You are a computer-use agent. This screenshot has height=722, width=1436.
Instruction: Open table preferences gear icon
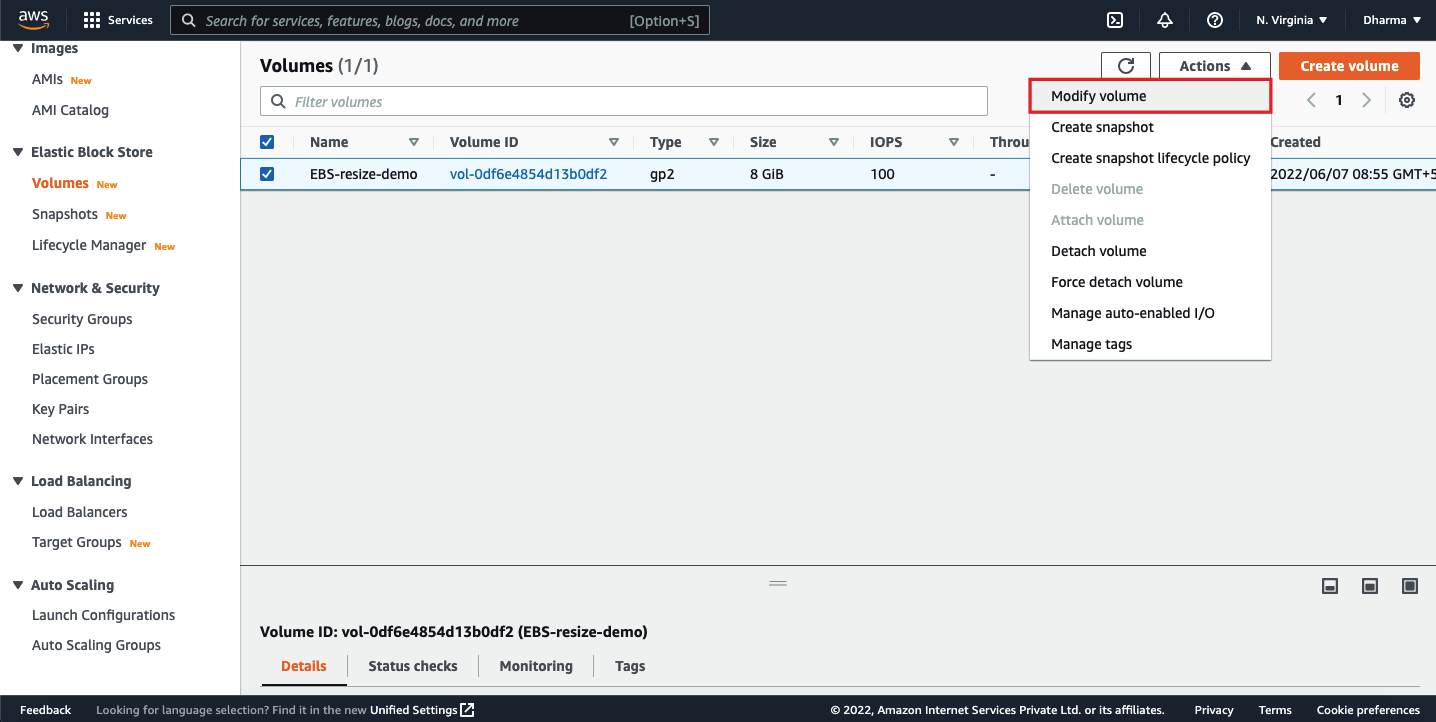coord(1406,100)
